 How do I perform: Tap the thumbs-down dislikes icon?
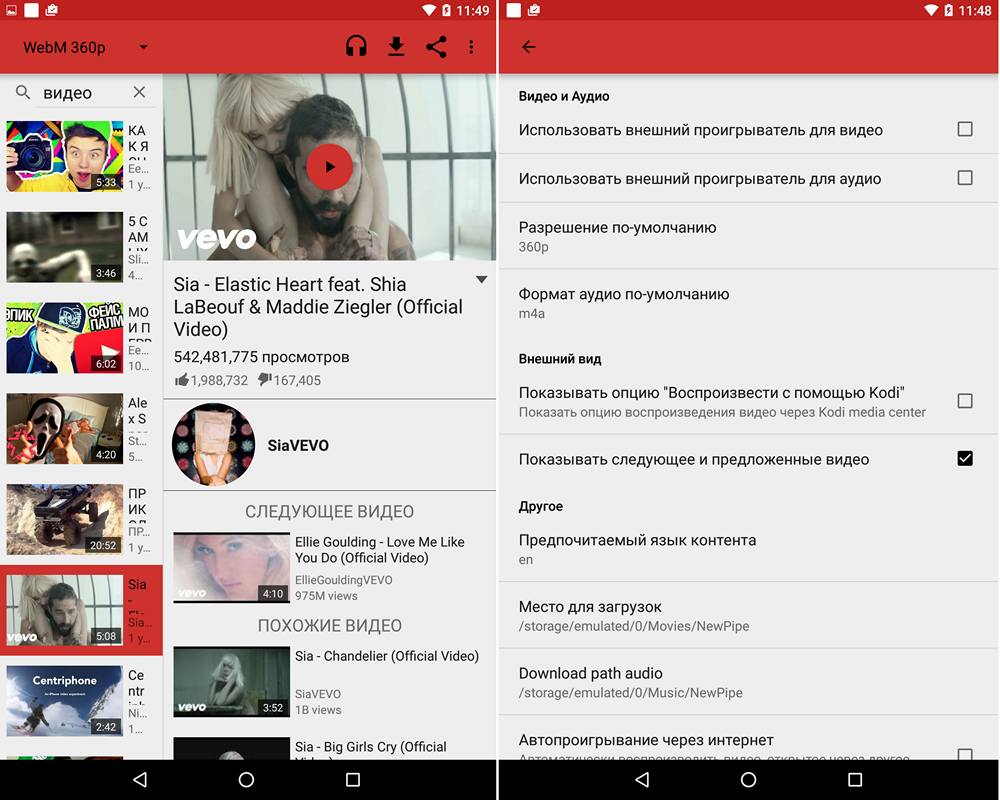(x=265, y=380)
